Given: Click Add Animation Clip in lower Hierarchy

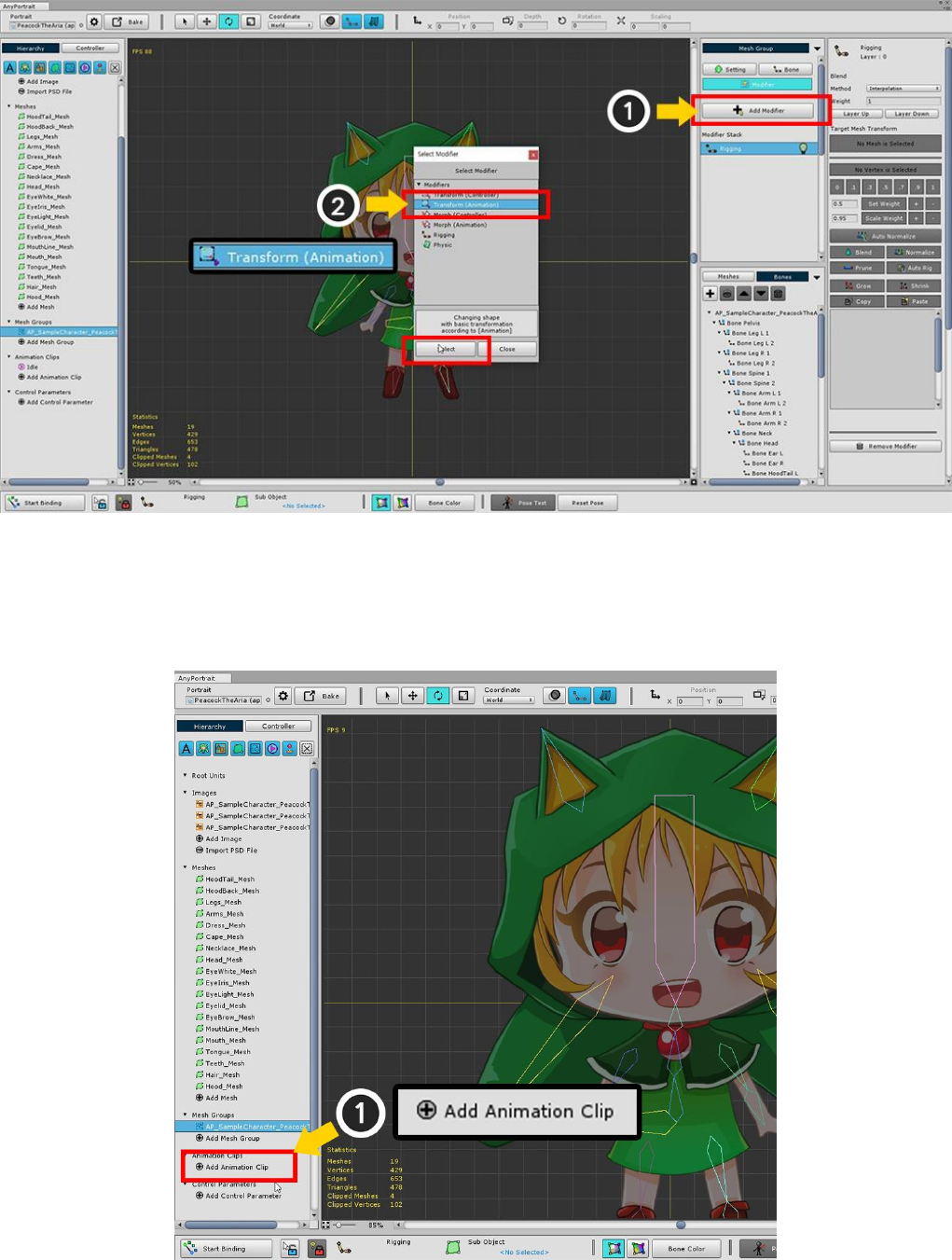Looking at the screenshot, I should [x=232, y=1167].
